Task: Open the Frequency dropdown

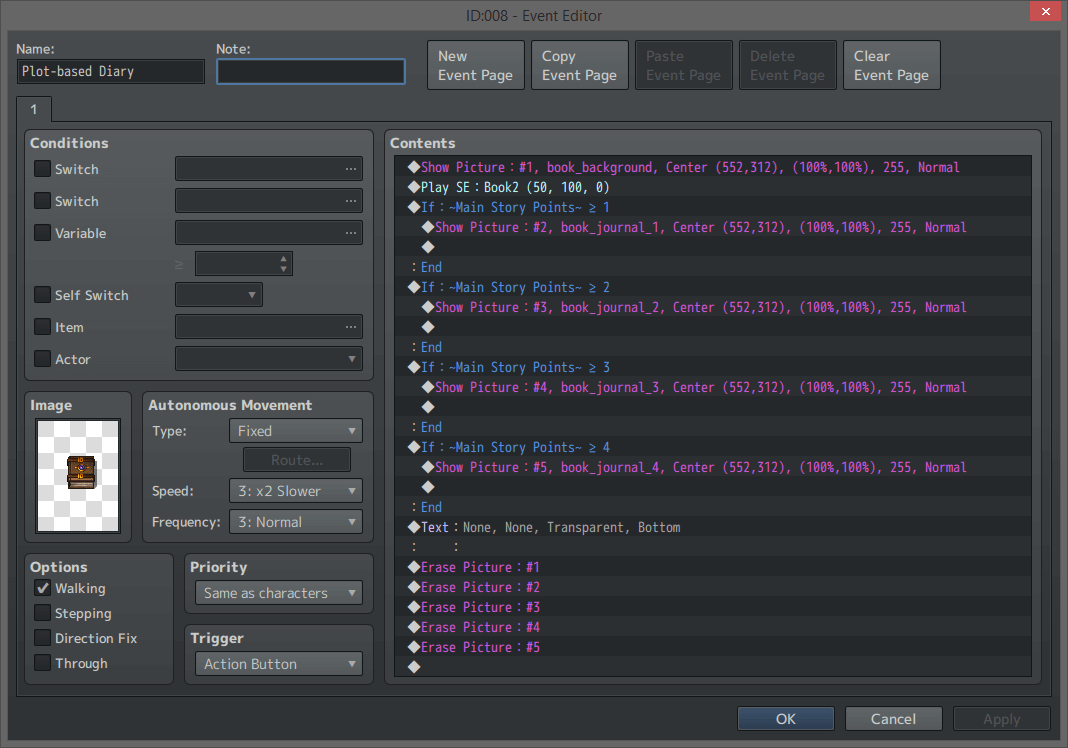Action: [x=295, y=522]
